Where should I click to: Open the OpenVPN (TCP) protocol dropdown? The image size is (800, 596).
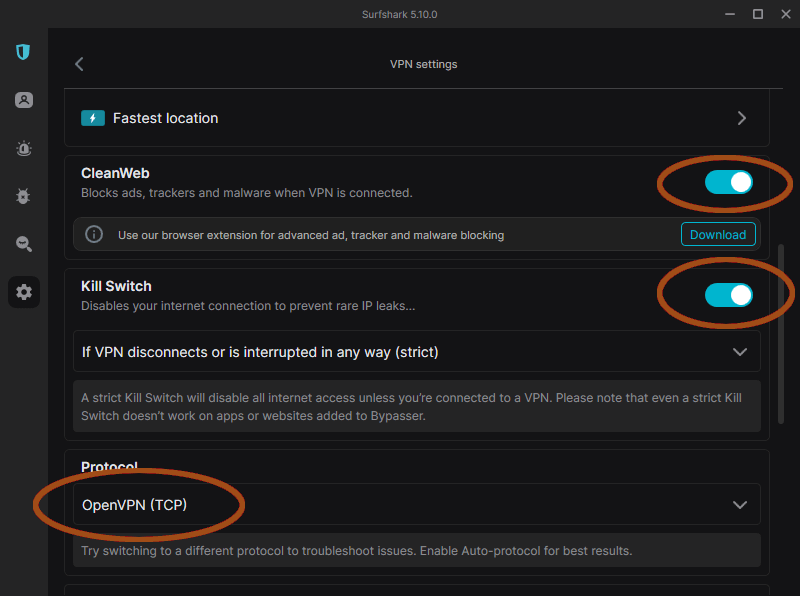417,505
